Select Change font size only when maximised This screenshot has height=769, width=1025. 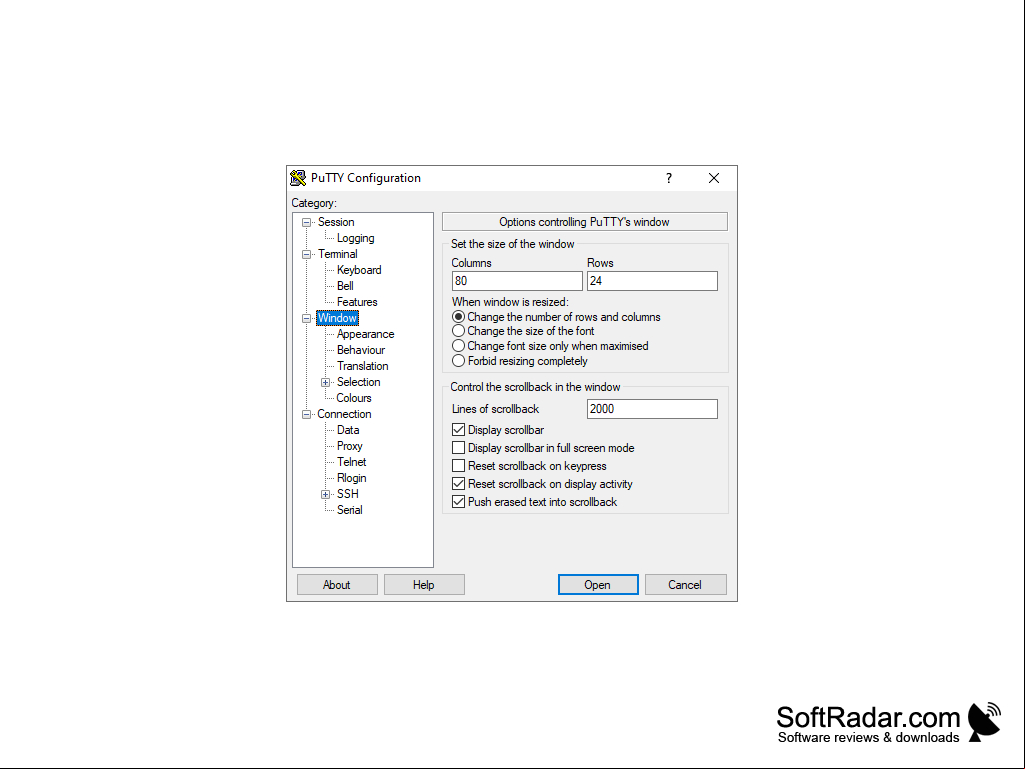550,347
